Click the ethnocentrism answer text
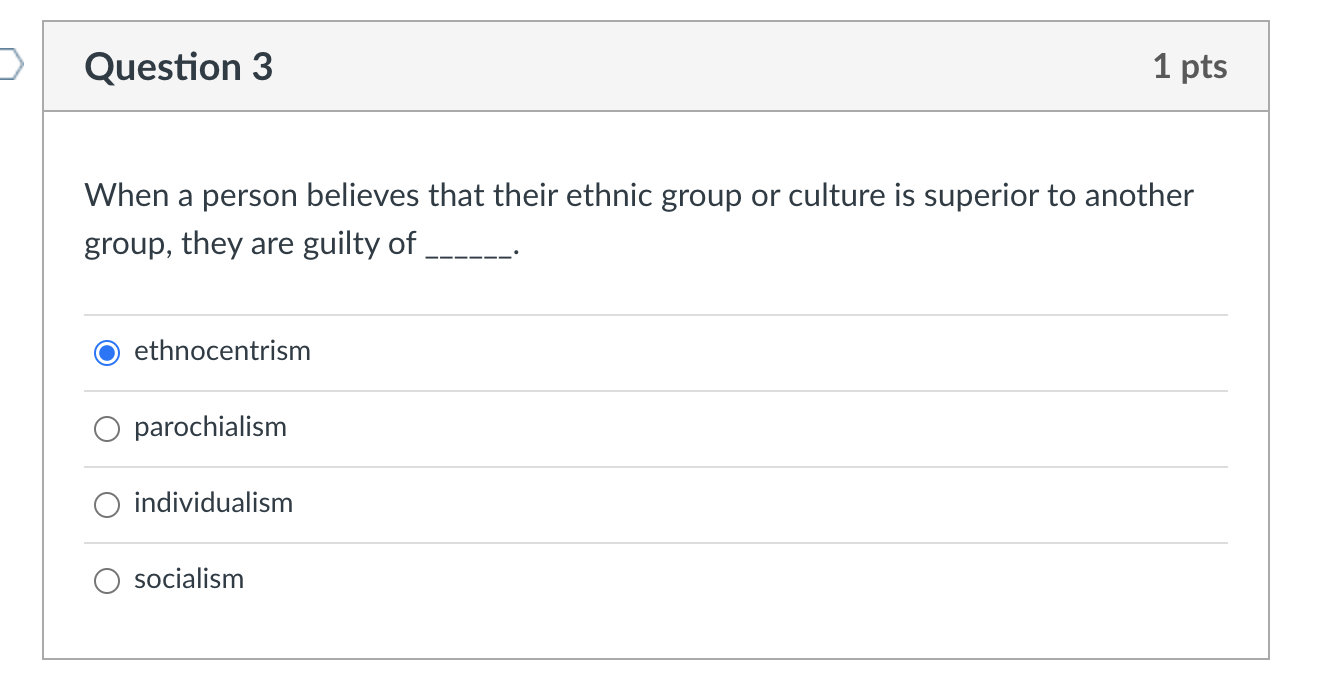Image resolution: width=1328 pixels, height=694 pixels. pyautogui.click(x=222, y=351)
